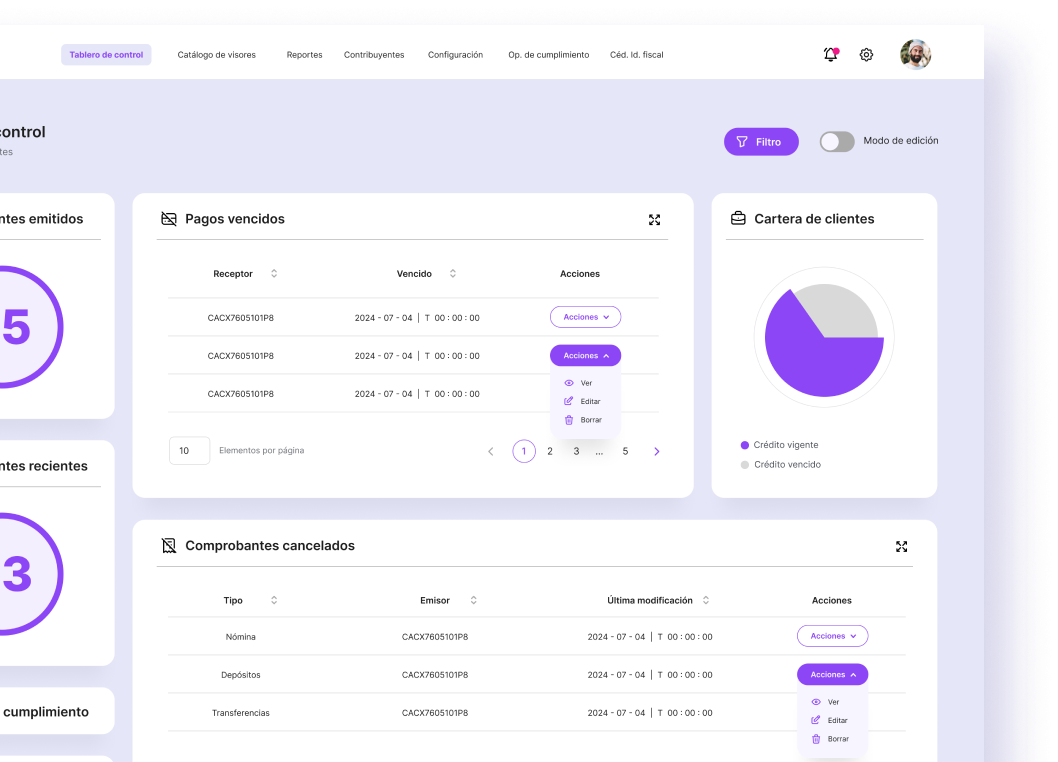1058x762 pixels.
Task: Switch to the Catálogo de visores tab
Action: tap(216, 55)
